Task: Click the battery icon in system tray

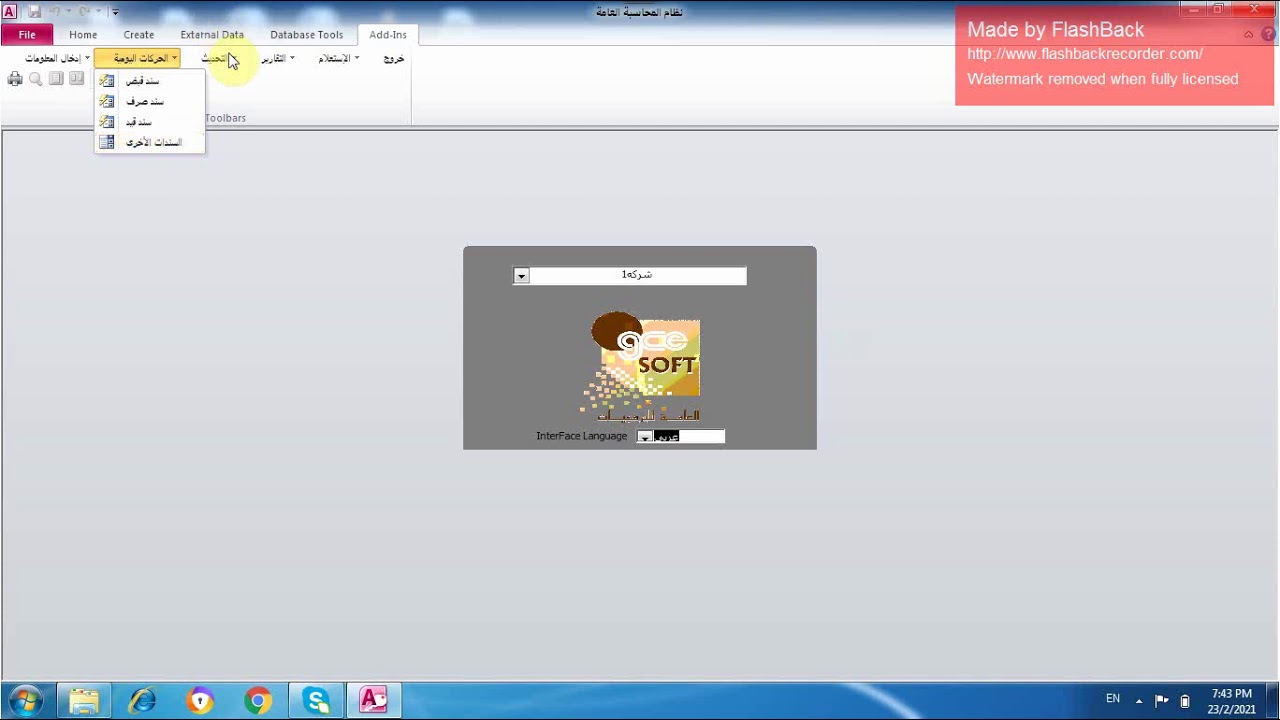Action: point(1185,701)
